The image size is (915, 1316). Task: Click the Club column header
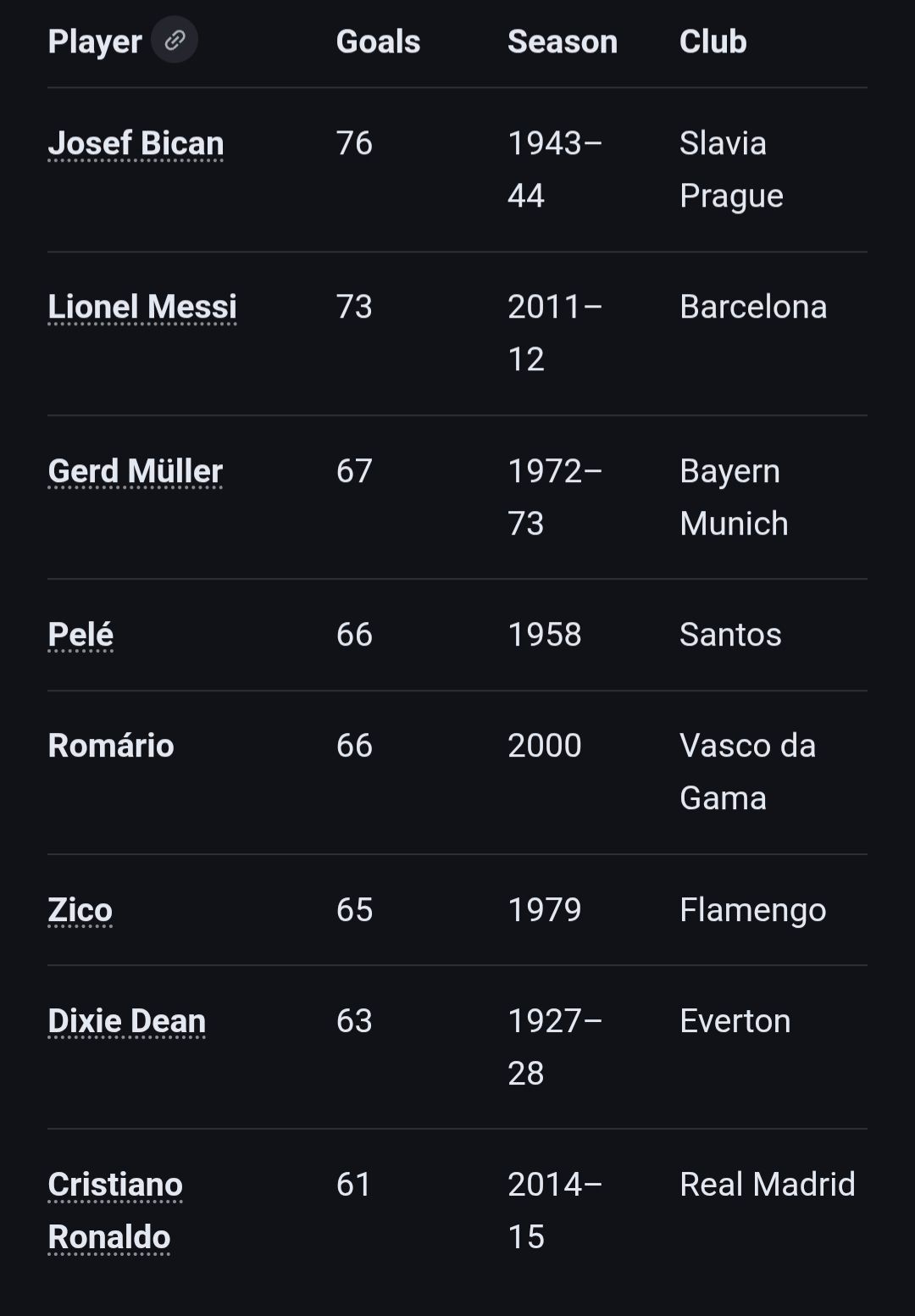point(713,42)
